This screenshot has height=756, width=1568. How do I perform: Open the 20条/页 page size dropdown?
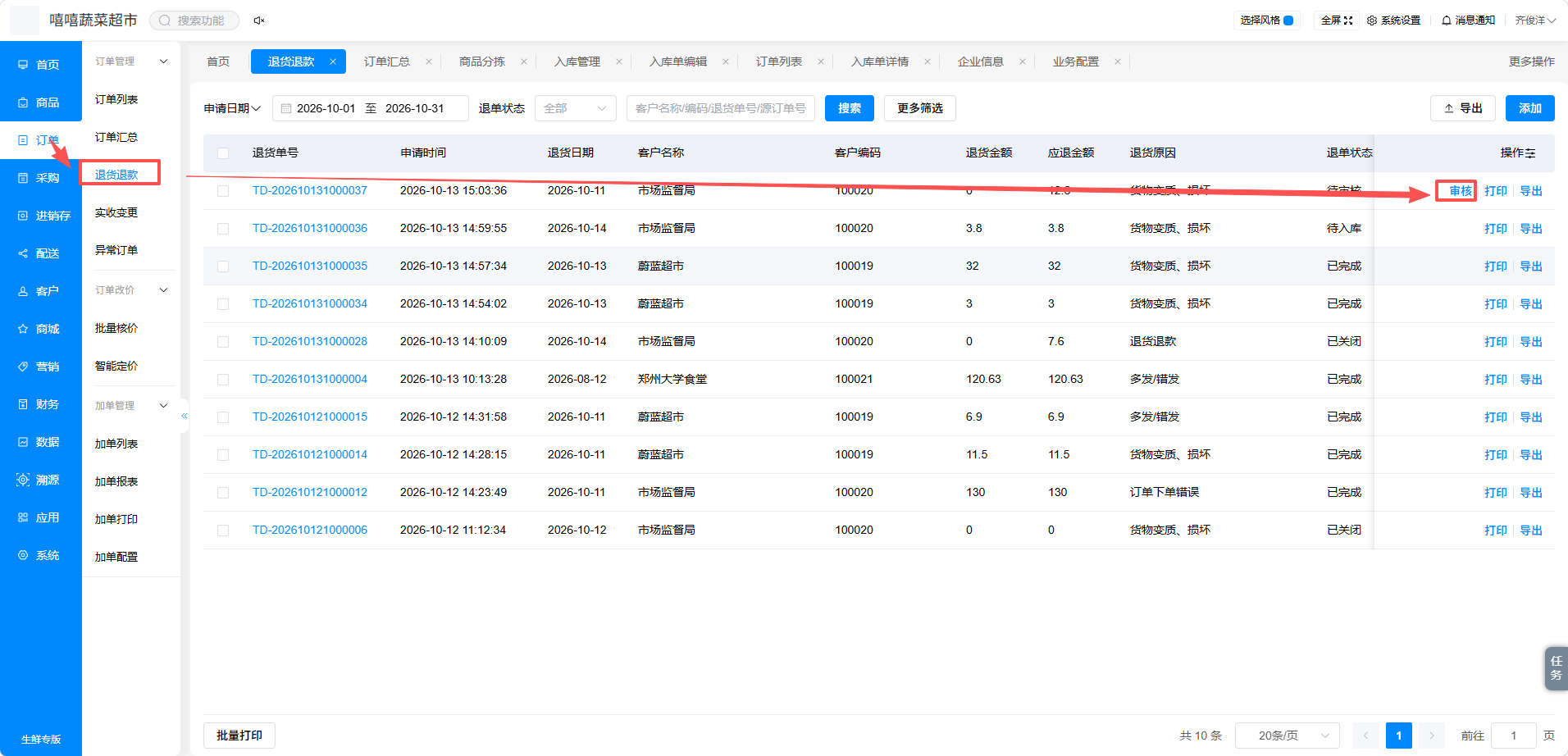click(x=1288, y=736)
